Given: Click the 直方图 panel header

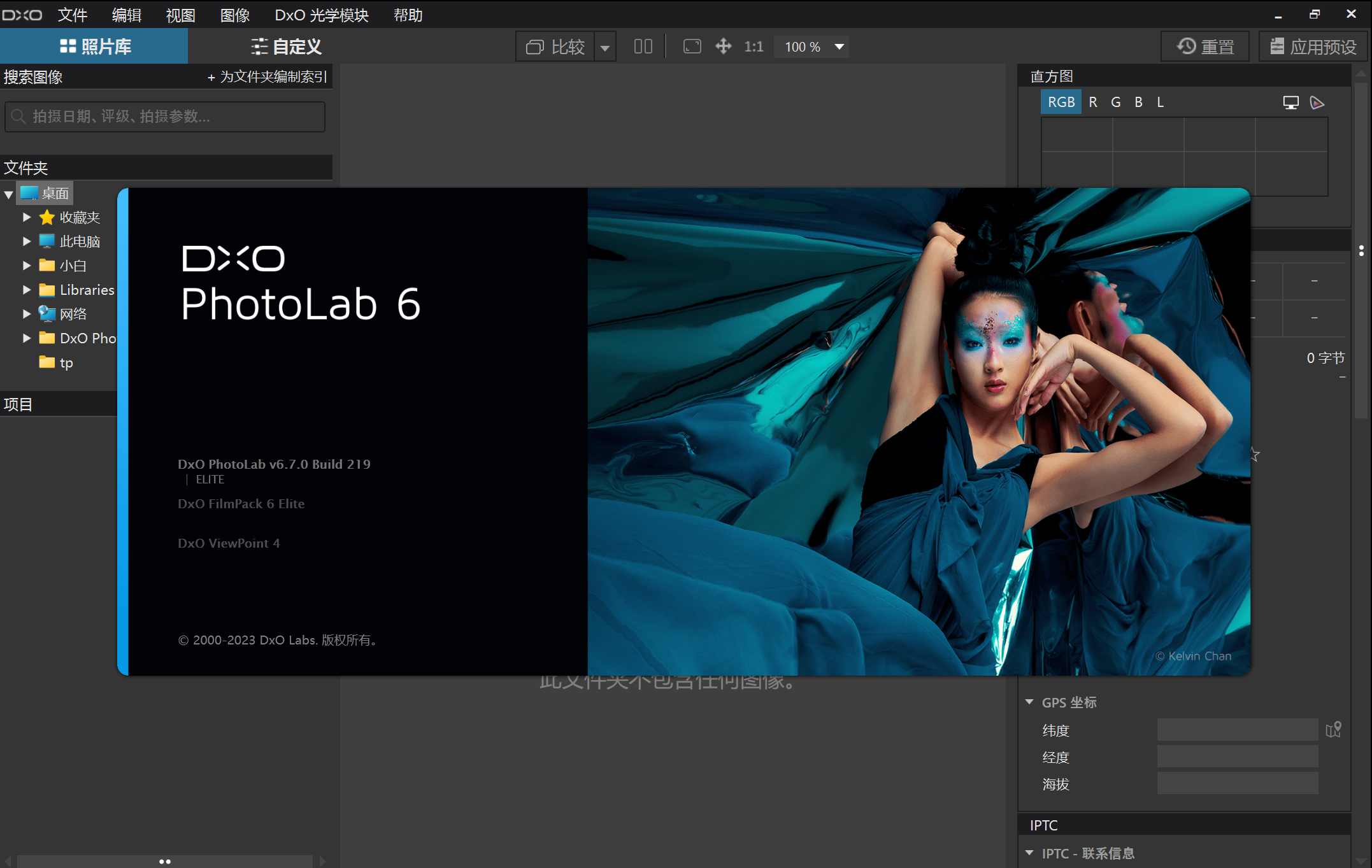Looking at the screenshot, I should [x=1185, y=76].
